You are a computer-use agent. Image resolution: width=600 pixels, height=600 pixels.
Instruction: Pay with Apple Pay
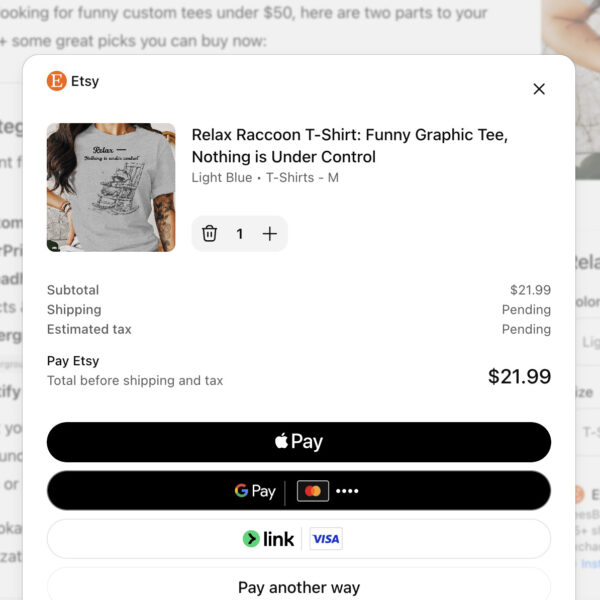299,441
